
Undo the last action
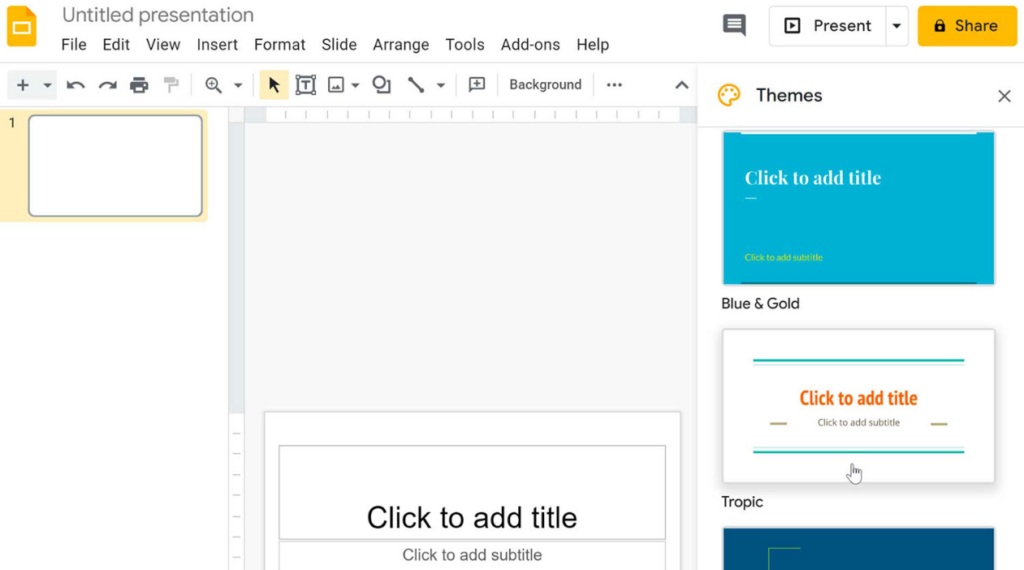75,85
